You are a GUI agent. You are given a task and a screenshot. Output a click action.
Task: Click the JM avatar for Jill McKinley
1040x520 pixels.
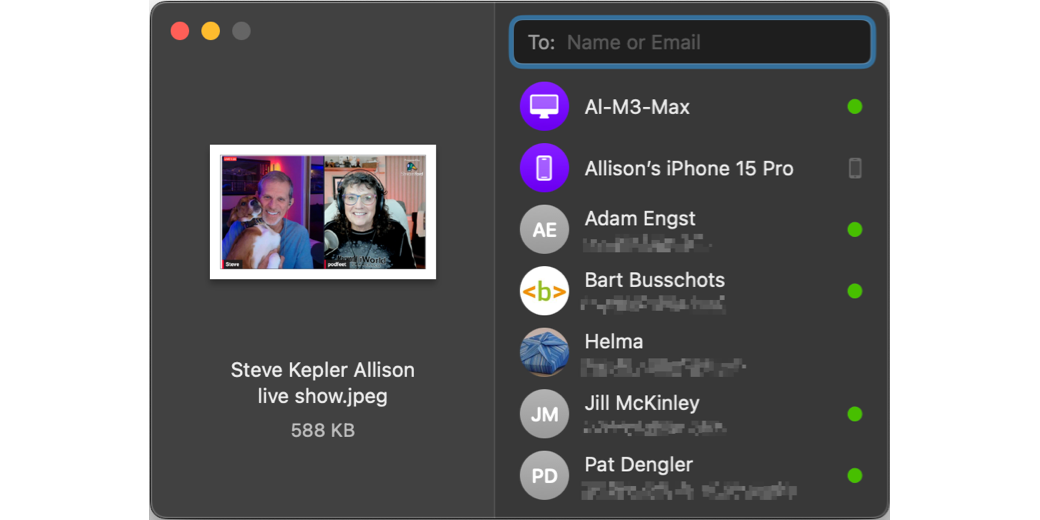[544, 414]
